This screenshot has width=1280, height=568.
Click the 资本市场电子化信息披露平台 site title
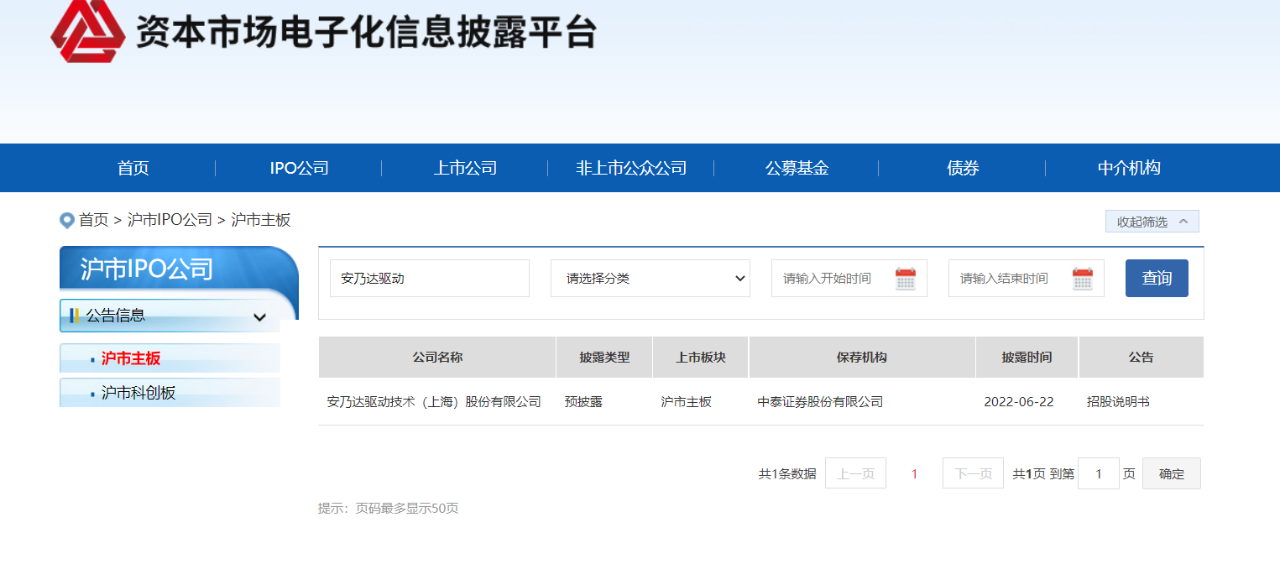(366, 32)
